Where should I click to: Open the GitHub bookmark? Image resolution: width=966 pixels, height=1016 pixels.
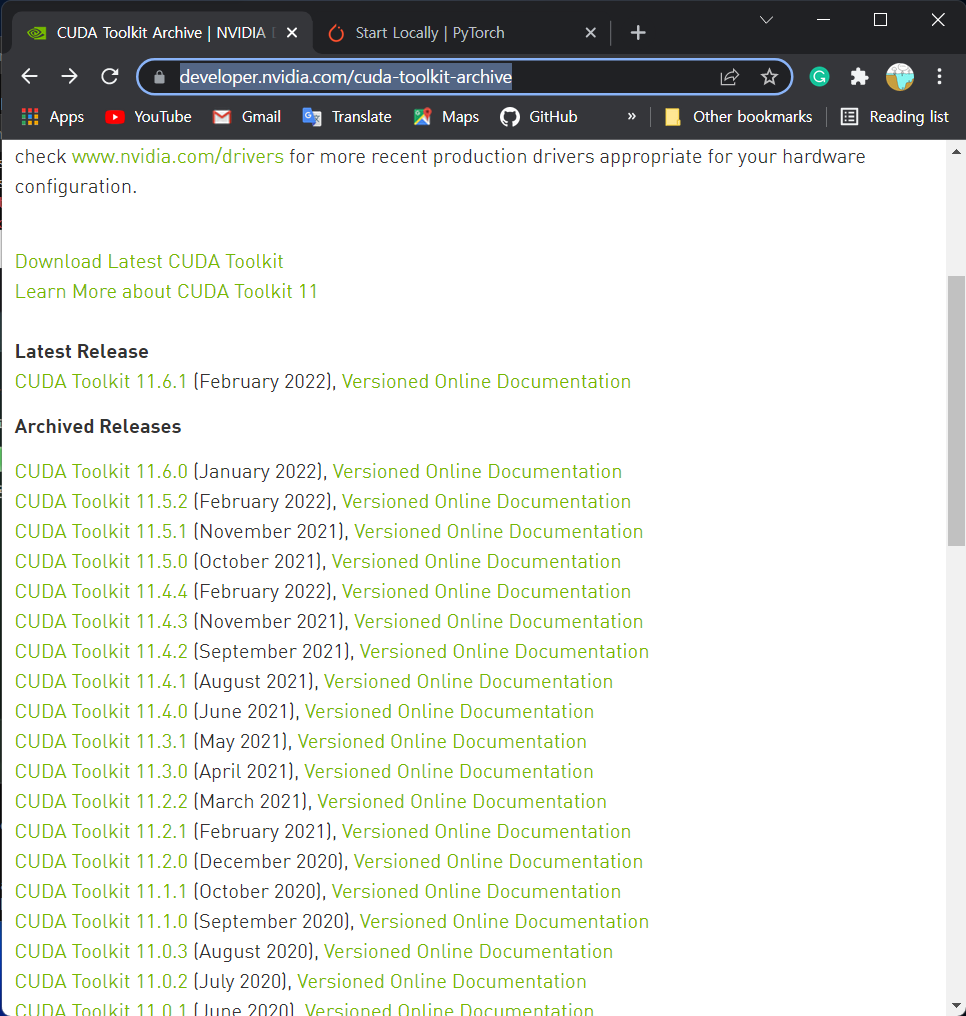click(538, 117)
